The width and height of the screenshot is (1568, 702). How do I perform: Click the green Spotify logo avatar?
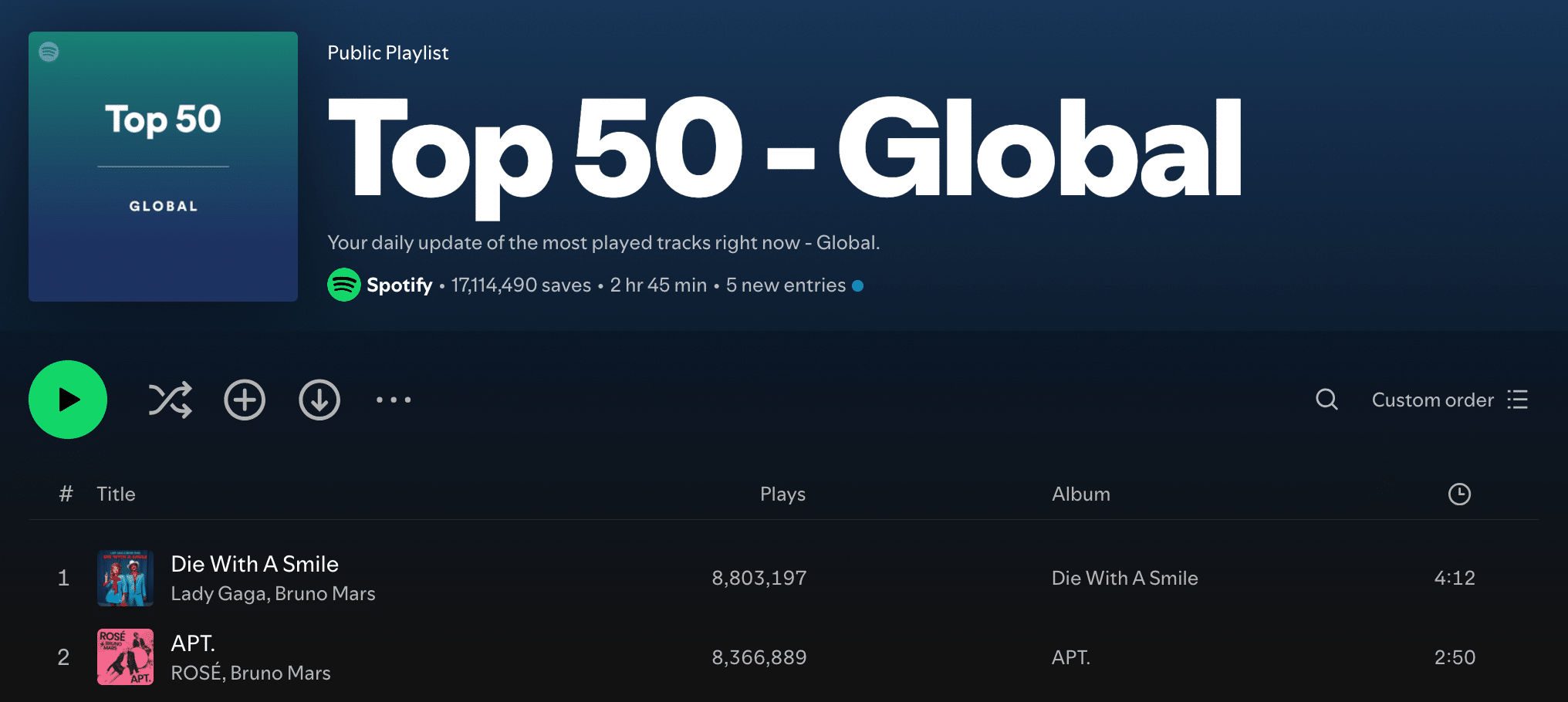(x=344, y=285)
